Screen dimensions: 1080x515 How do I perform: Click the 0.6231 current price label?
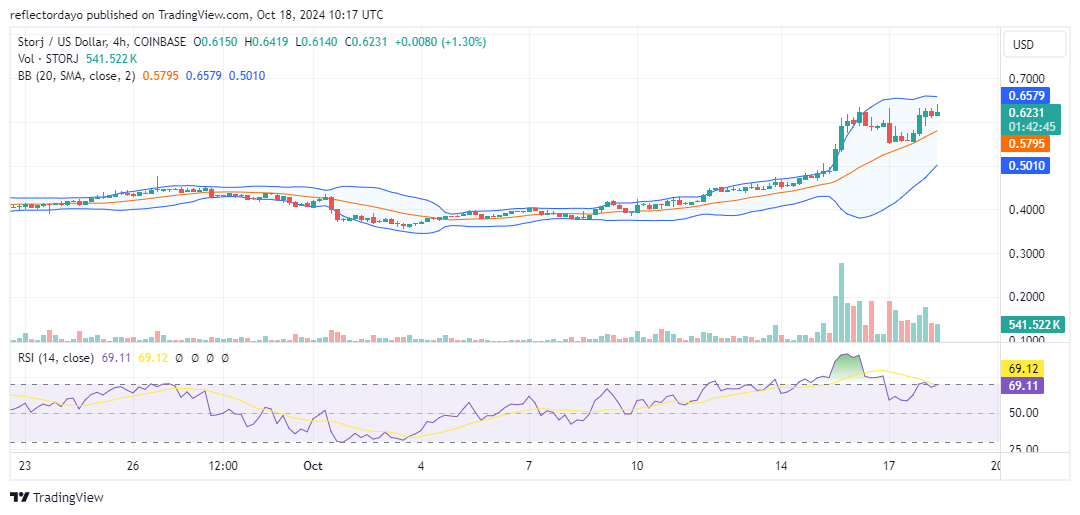click(1026, 113)
